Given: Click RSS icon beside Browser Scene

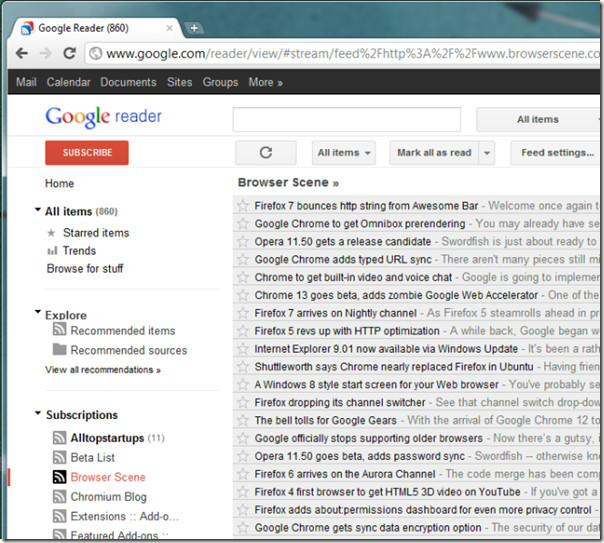Looking at the screenshot, I should pos(59,477).
